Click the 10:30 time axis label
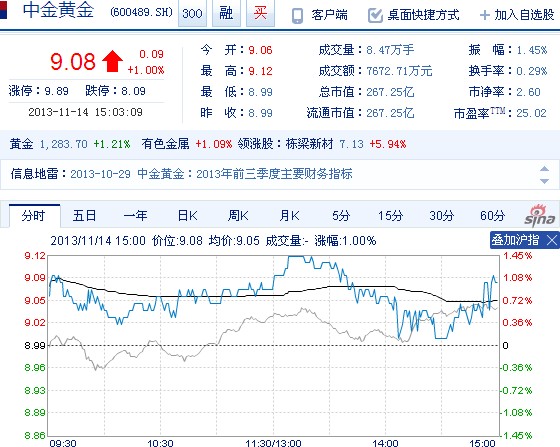 tap(160, 443)
